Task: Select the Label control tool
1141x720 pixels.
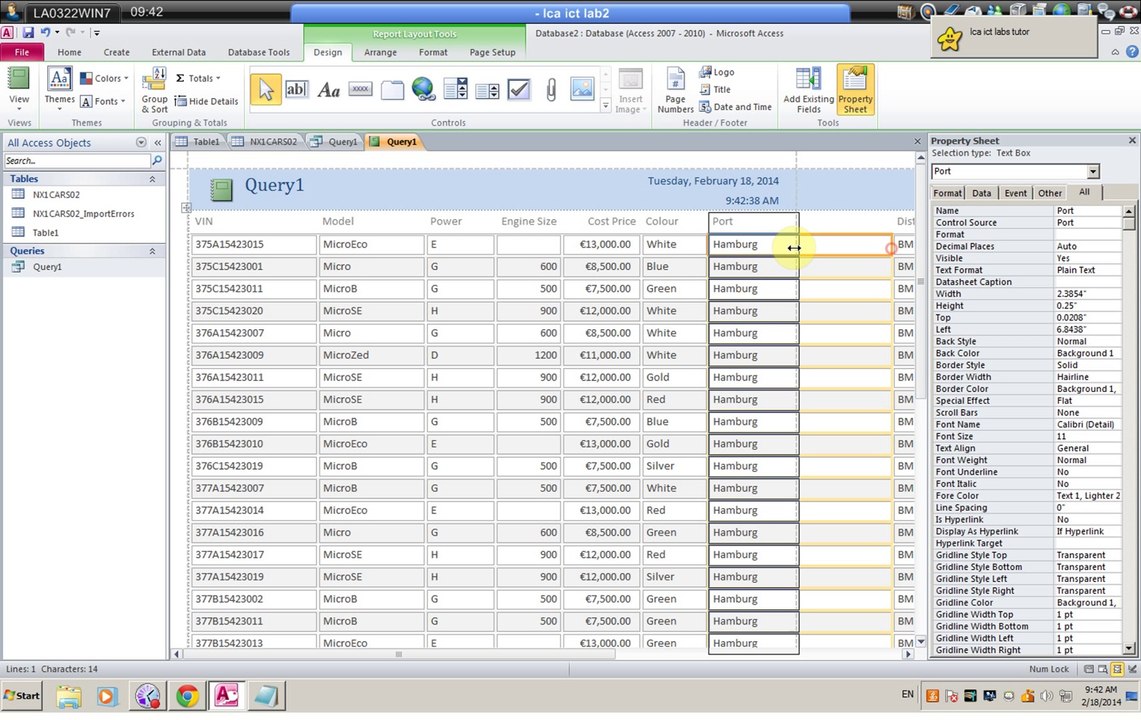Action: (328, 90)
